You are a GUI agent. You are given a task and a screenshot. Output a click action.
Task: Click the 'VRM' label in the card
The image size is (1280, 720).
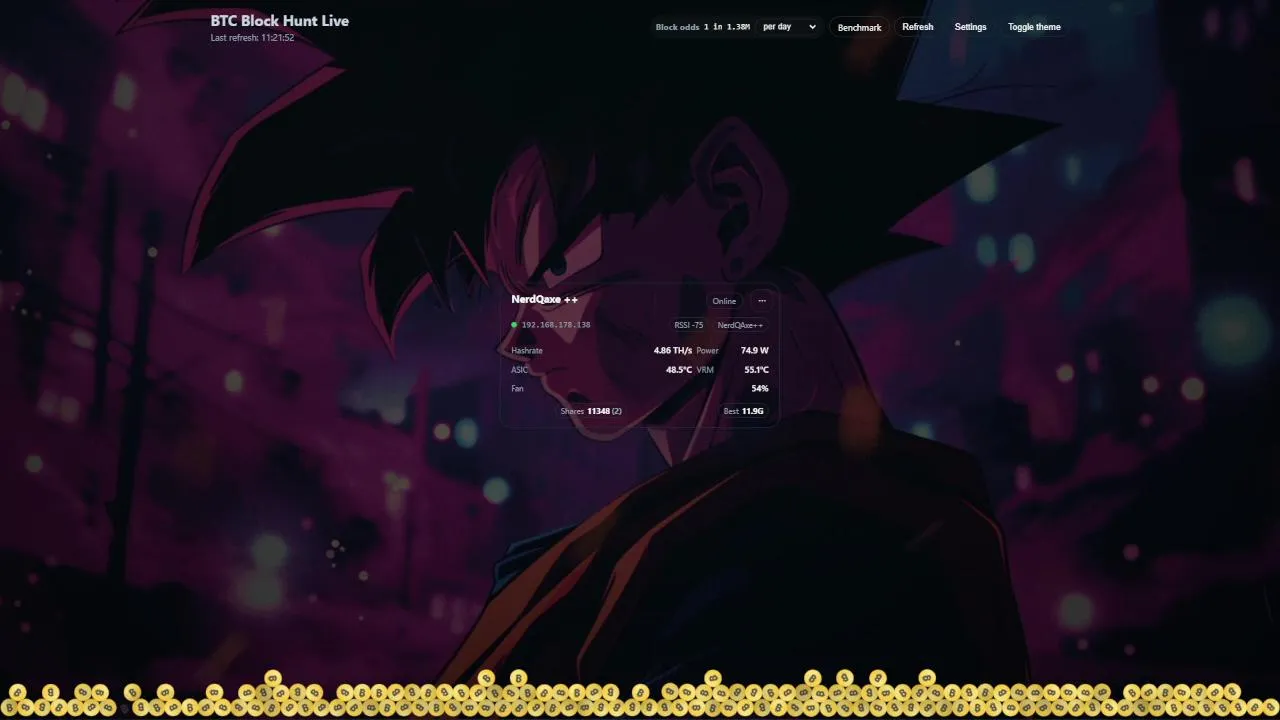tap(705, 370)
